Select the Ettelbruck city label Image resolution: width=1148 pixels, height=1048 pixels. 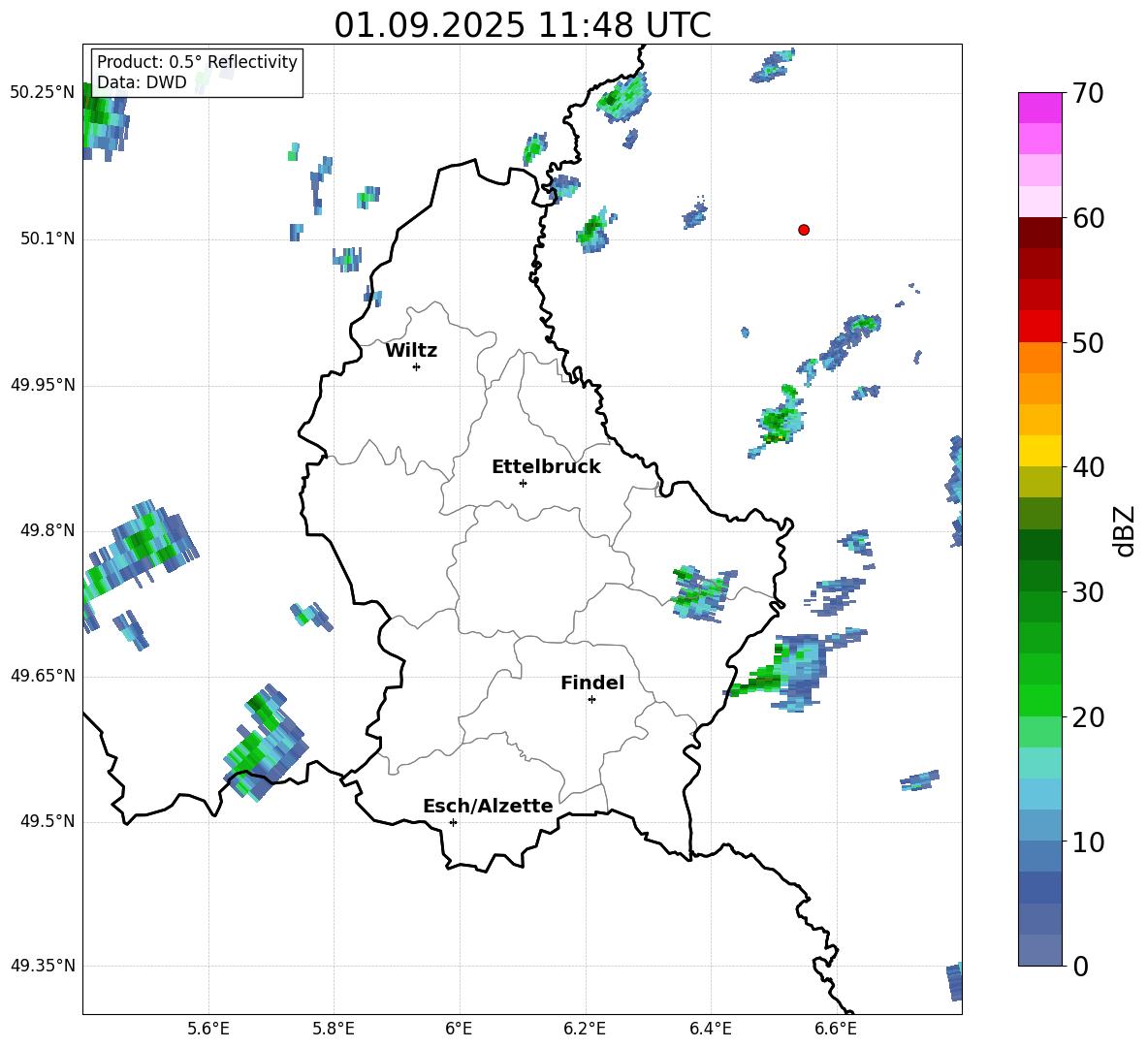coord(546,467)
